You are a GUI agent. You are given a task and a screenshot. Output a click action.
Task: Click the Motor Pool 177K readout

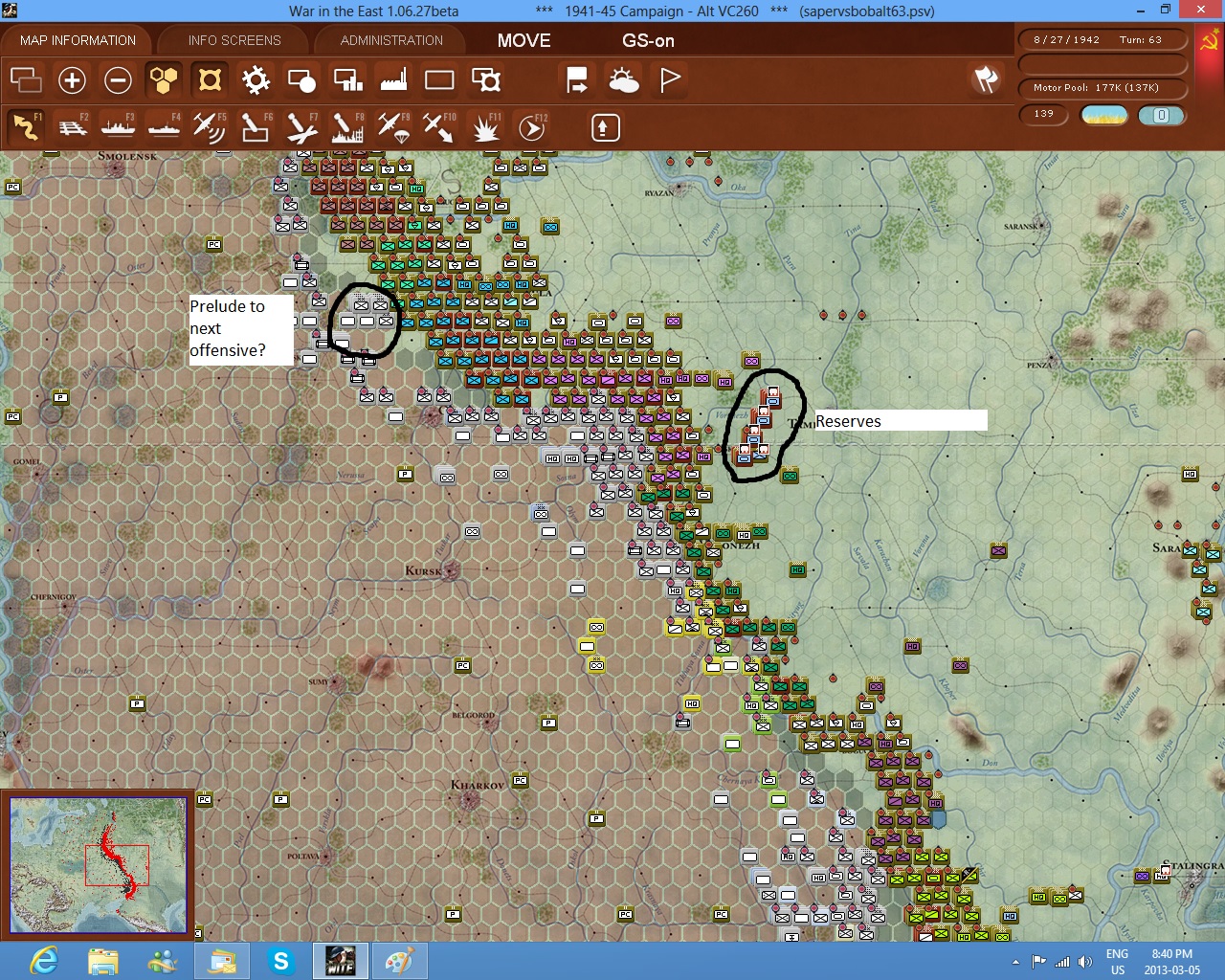click(1102, 88)
